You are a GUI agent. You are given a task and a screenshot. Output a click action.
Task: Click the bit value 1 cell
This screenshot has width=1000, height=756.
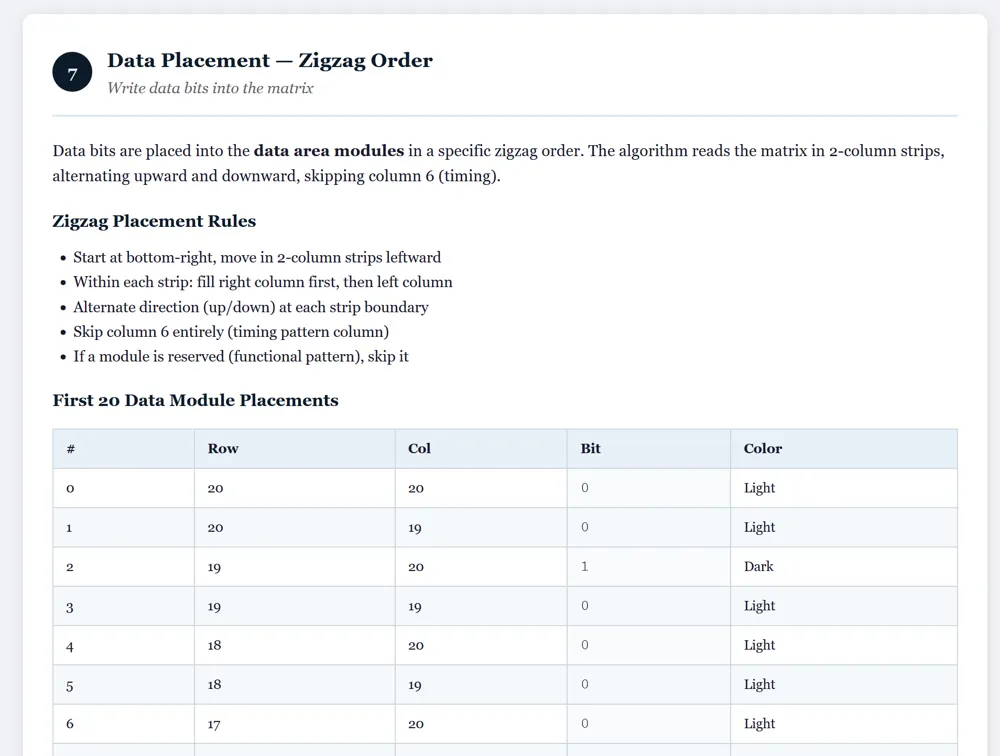[649, 567]
